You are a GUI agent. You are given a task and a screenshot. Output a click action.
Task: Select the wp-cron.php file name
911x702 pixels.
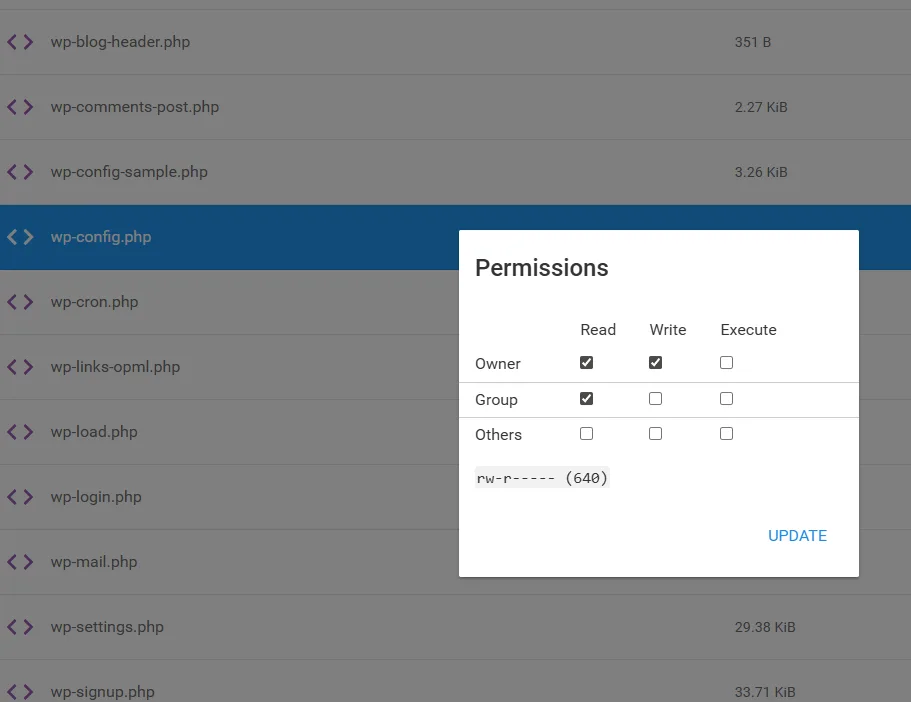(94, 302)
